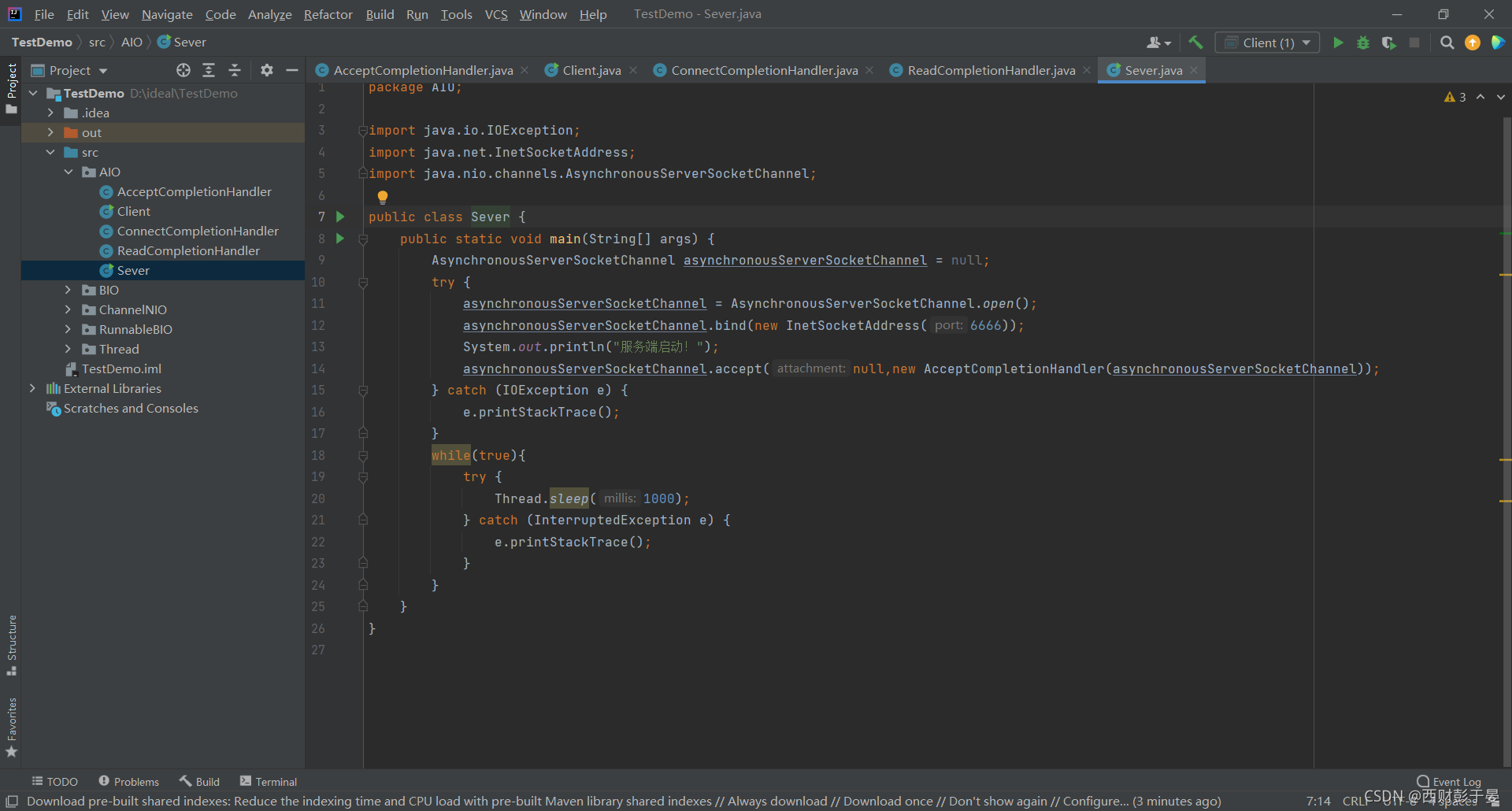Screen dimensions: 1512x811
Task: Open Project panel settings gear
Action: (x=267, y=70)
